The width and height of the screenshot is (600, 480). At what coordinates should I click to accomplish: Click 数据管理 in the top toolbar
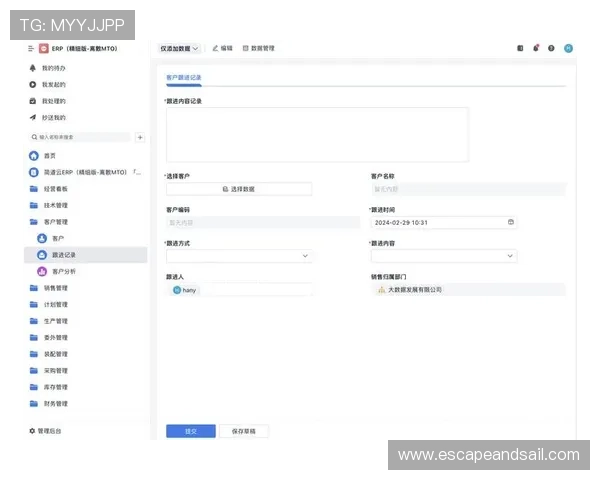(259, 48)
